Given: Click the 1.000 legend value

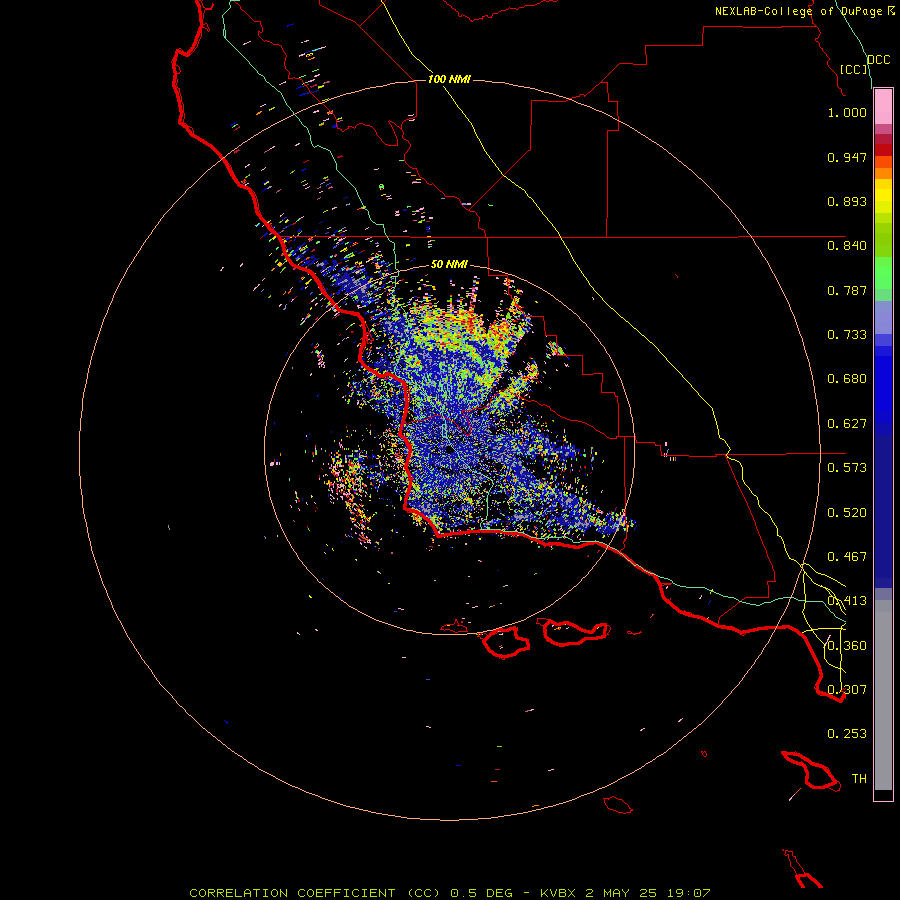Looking at the screenshot, I should [847, 112].
